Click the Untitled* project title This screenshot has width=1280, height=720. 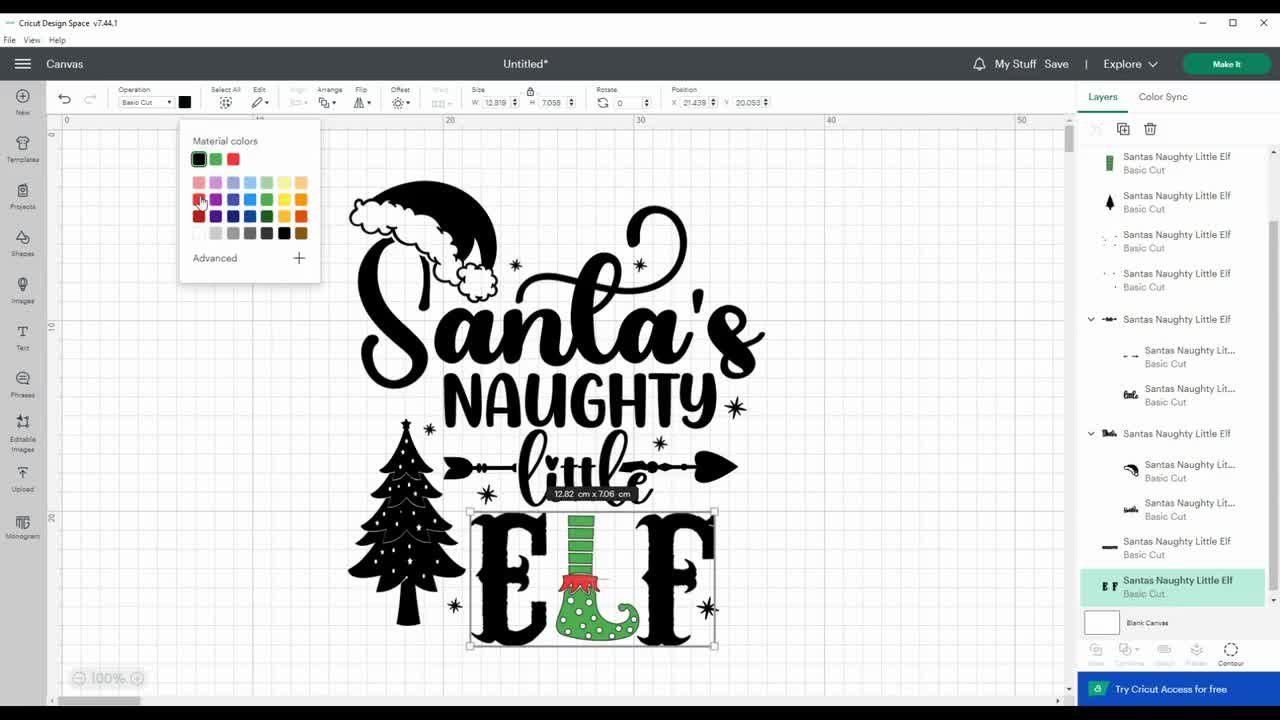tap(525, 64)
